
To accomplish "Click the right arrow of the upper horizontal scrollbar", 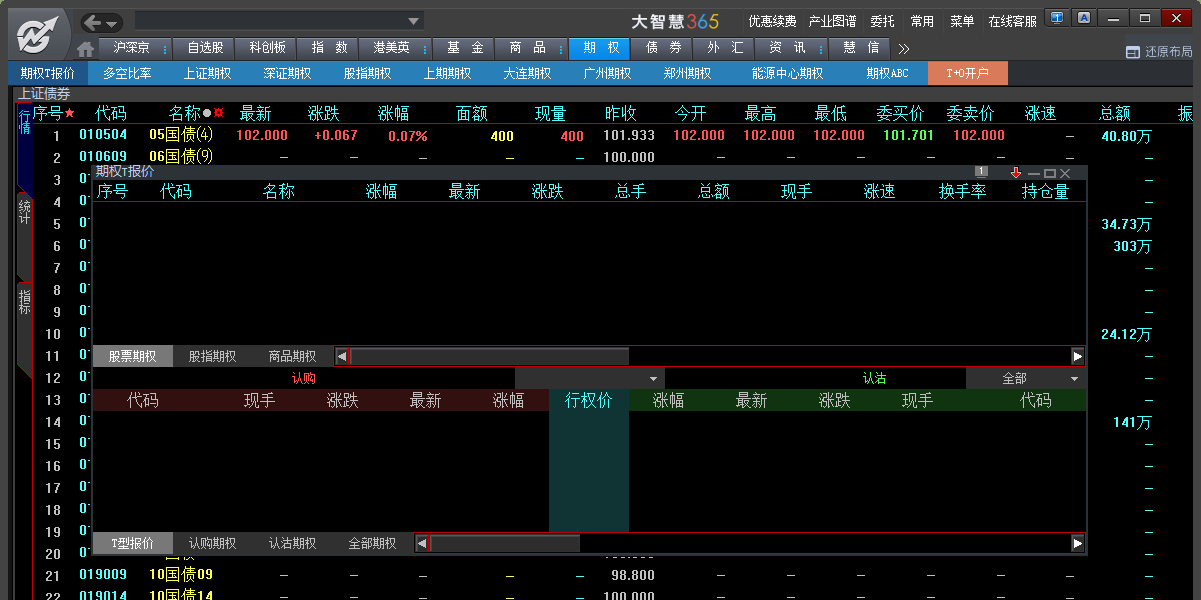I will coord(1077,356).
